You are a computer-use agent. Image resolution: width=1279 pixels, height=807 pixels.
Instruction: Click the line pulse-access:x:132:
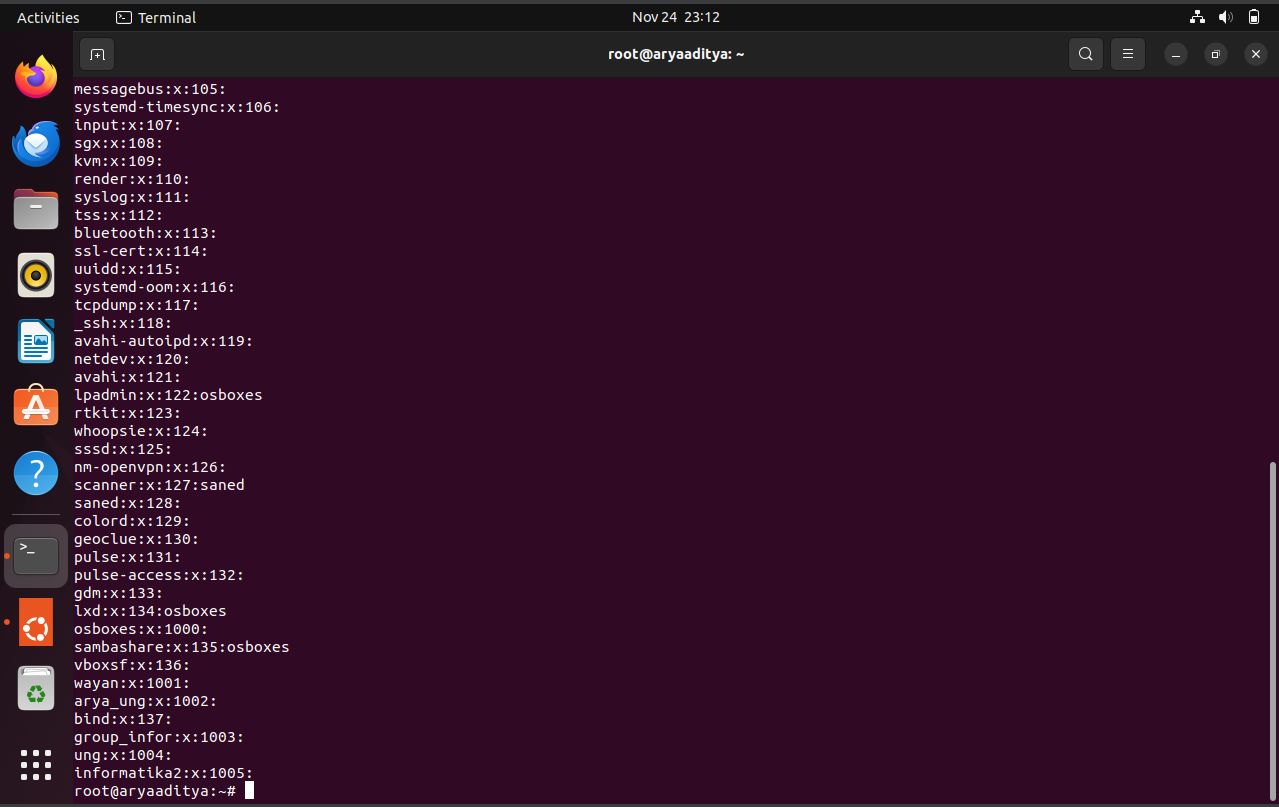(159, 575)
